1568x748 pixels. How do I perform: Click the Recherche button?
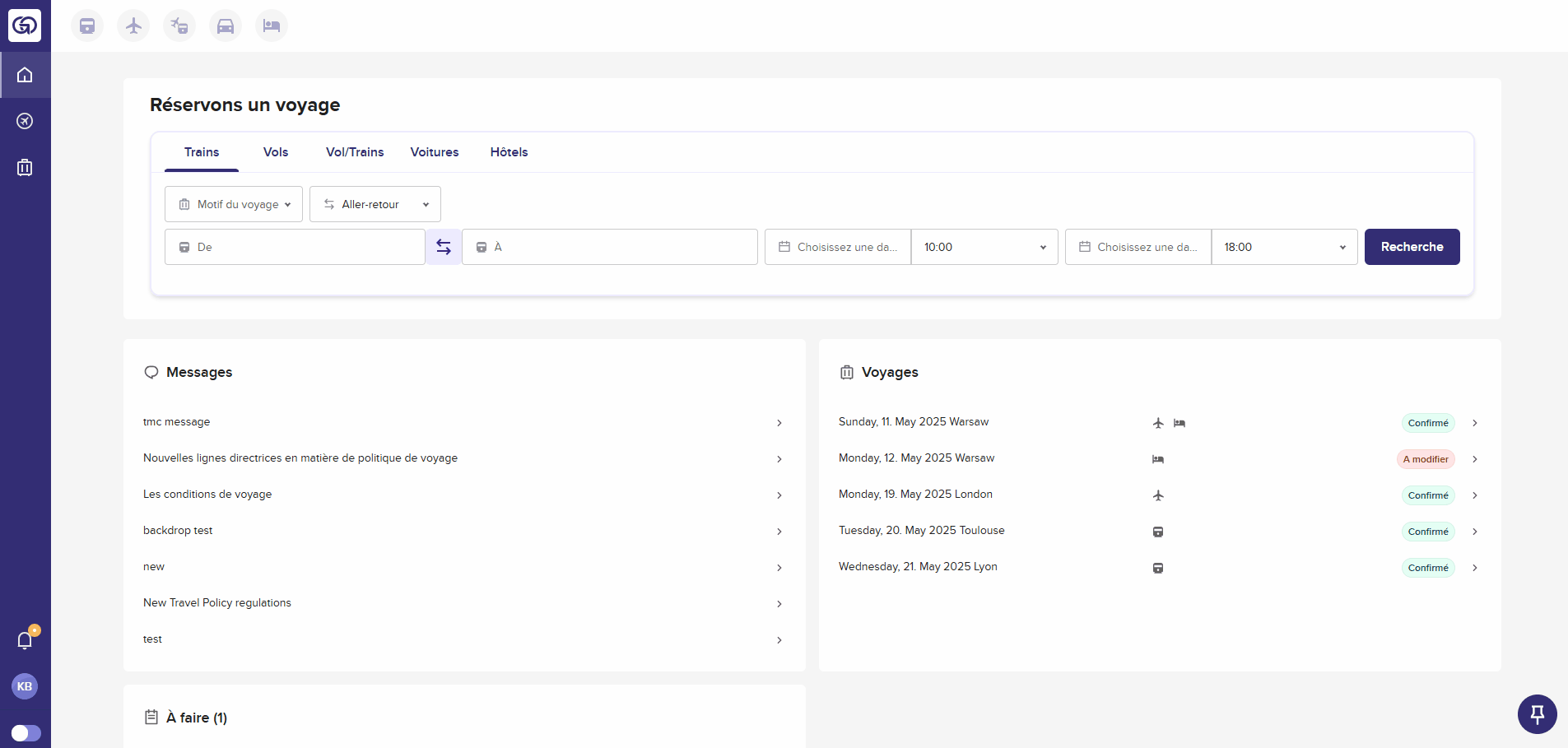tap(1412, 247)
